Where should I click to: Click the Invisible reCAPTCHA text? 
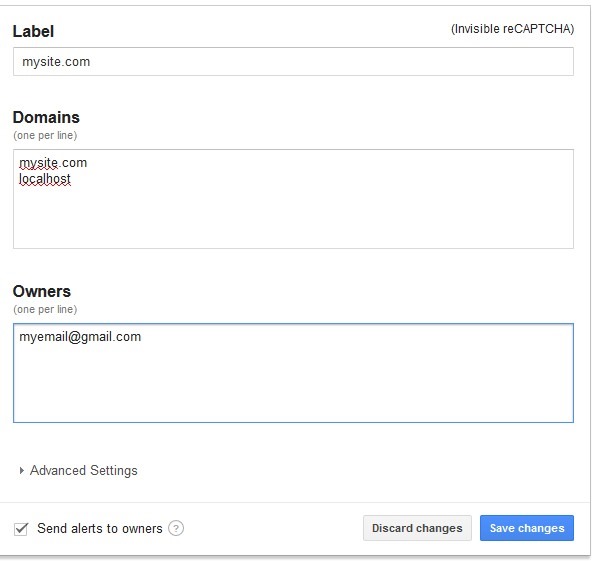512,29
